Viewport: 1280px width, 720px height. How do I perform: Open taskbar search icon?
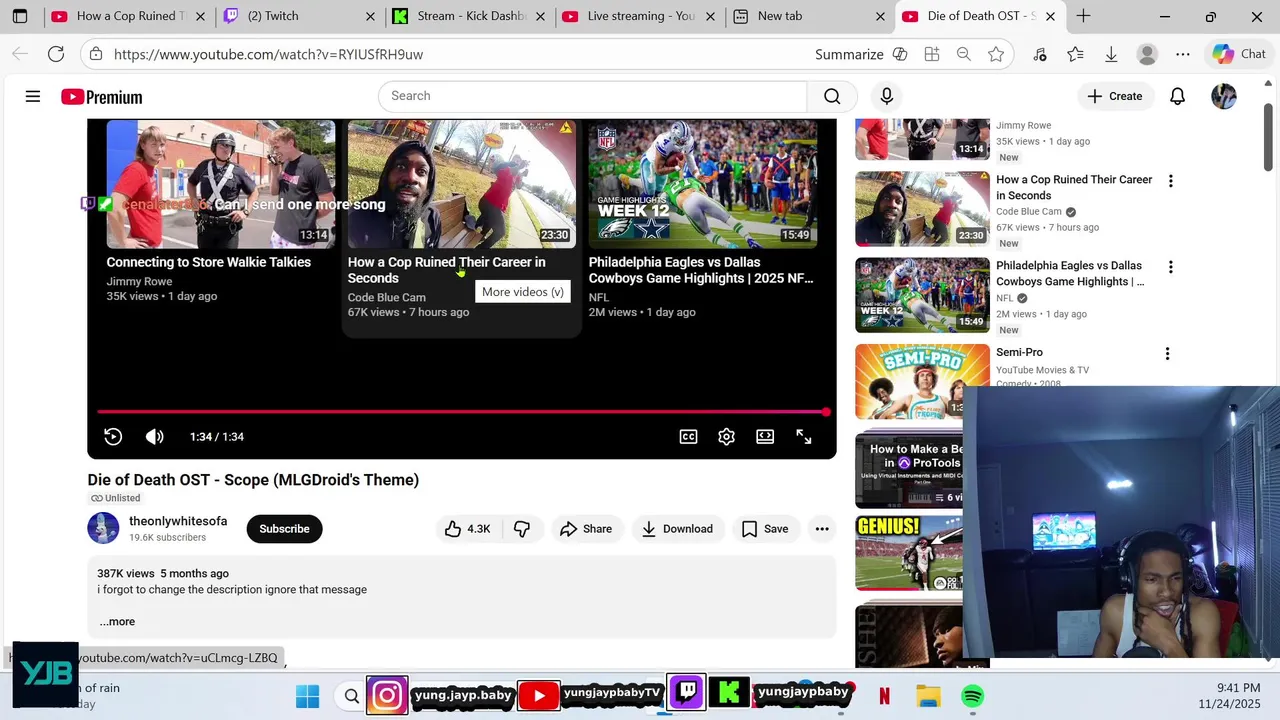point(352,696)
